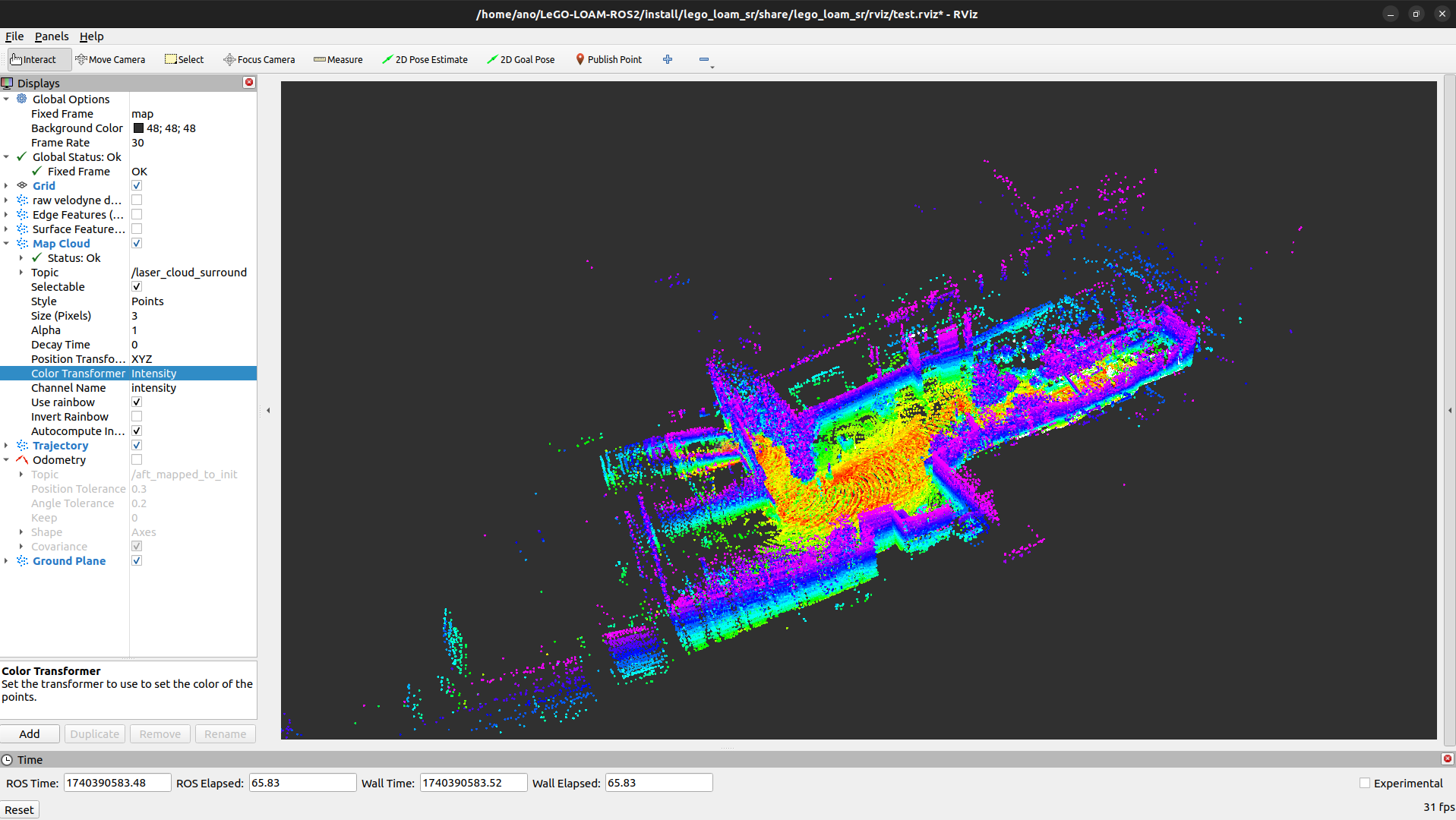Expand the Map Cloud Status row
Viewport: 1456px width, 820px height.
point(21,257)
